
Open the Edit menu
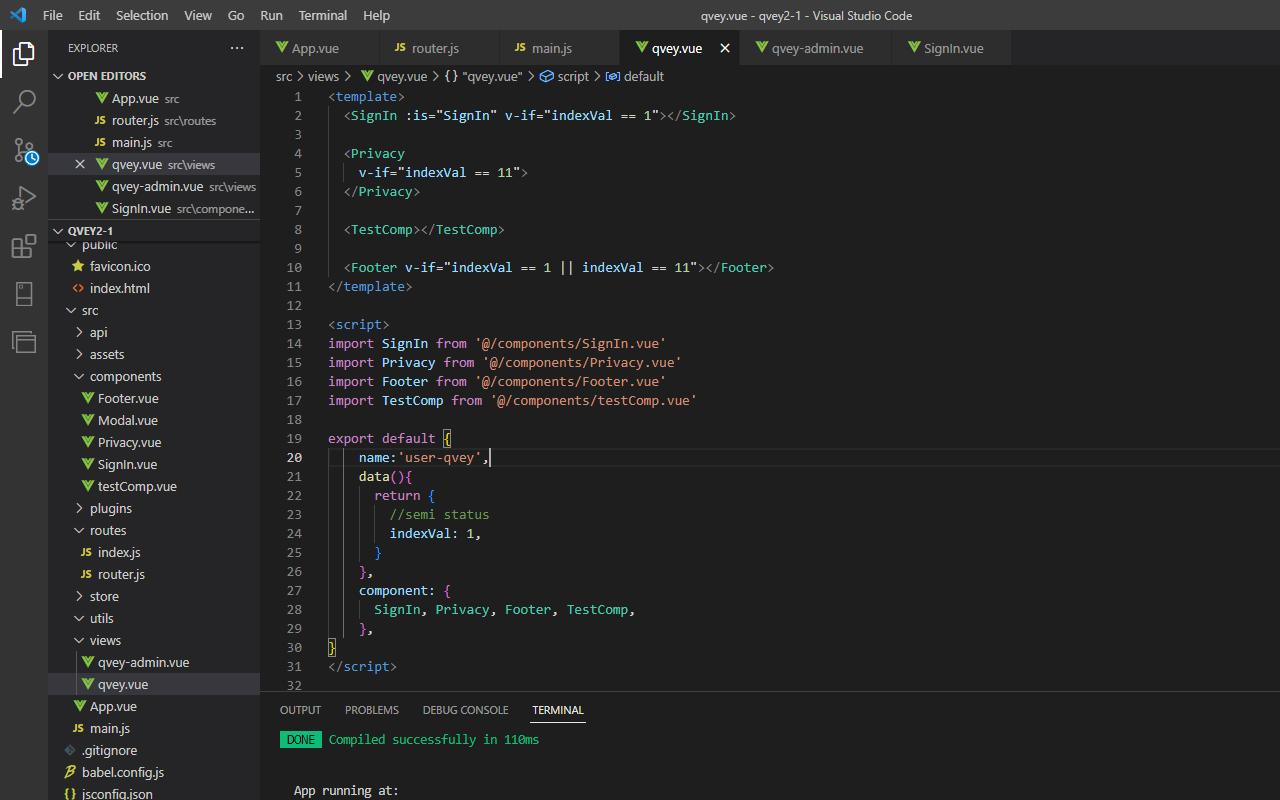pyautogui.click(x=89, y=15)
